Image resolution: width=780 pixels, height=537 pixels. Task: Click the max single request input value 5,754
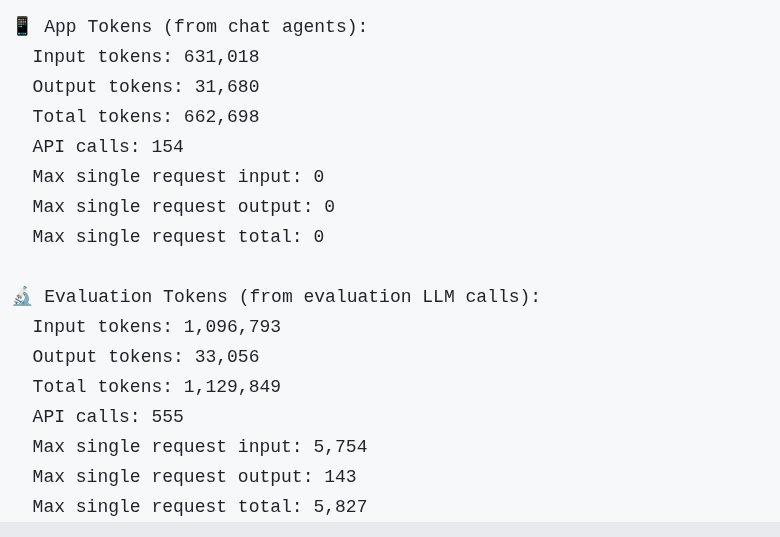click(x=340, y=447)
